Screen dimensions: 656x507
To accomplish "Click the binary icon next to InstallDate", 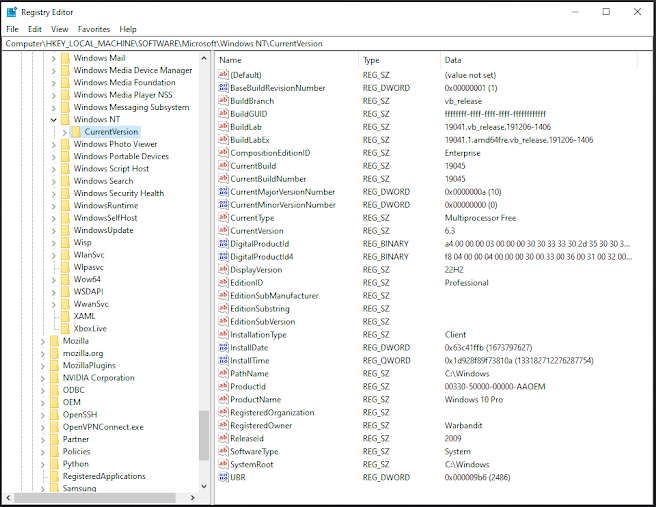I will (x=222, y=348).
